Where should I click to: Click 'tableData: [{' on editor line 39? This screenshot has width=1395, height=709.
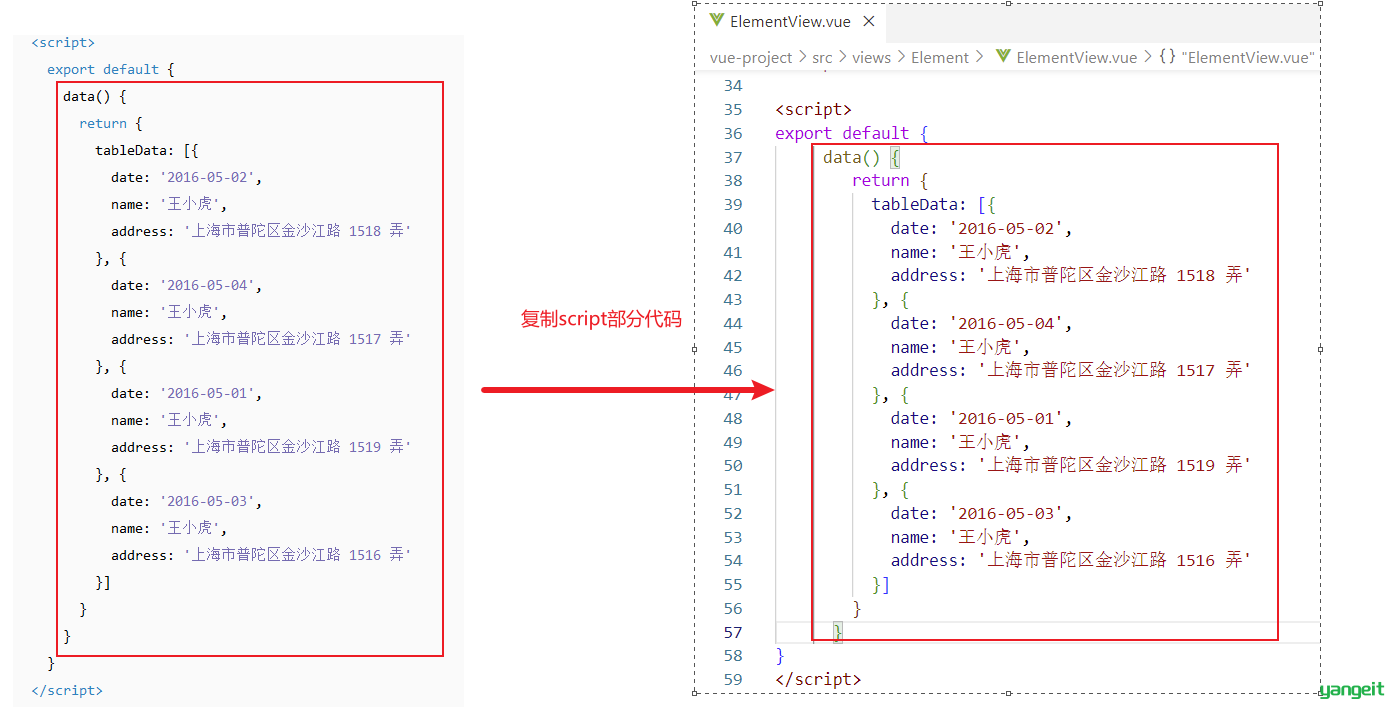click(934, 205)
